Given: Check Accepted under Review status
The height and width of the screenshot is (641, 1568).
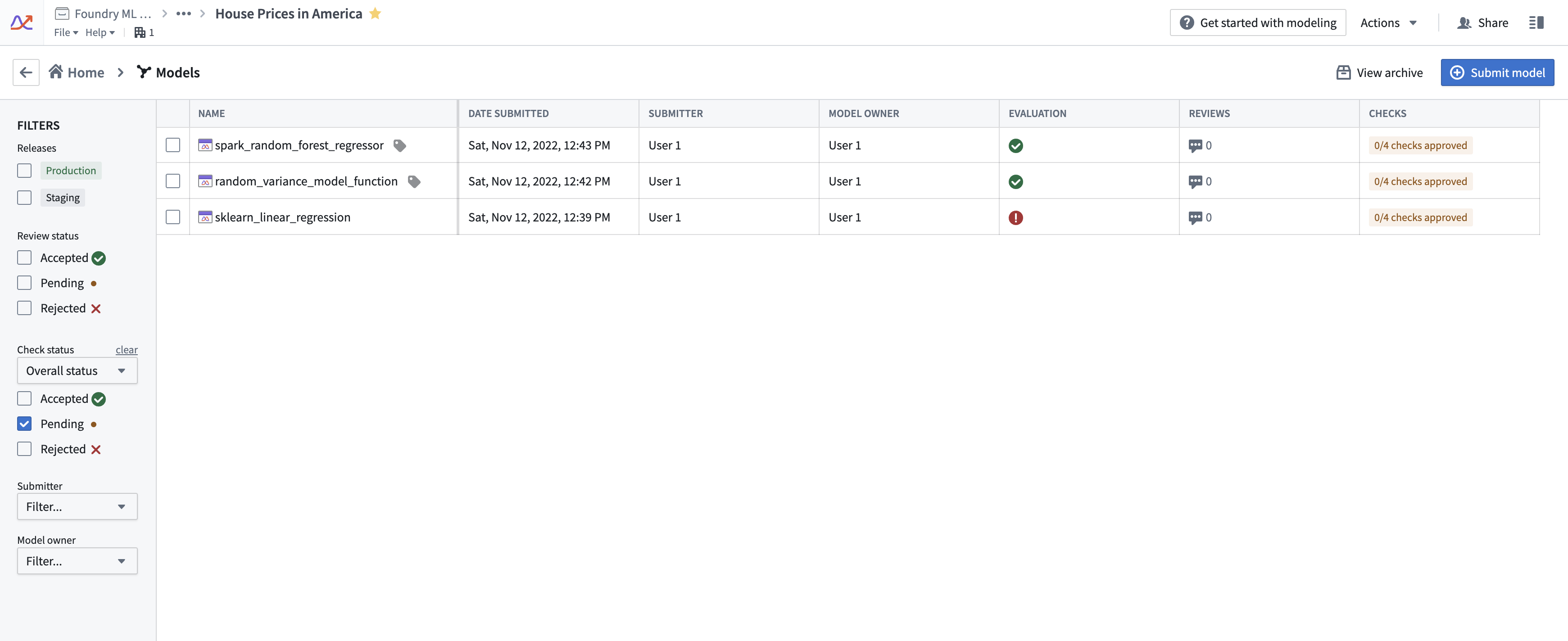Looking at the screenshot, I should [x=24, y=257].
